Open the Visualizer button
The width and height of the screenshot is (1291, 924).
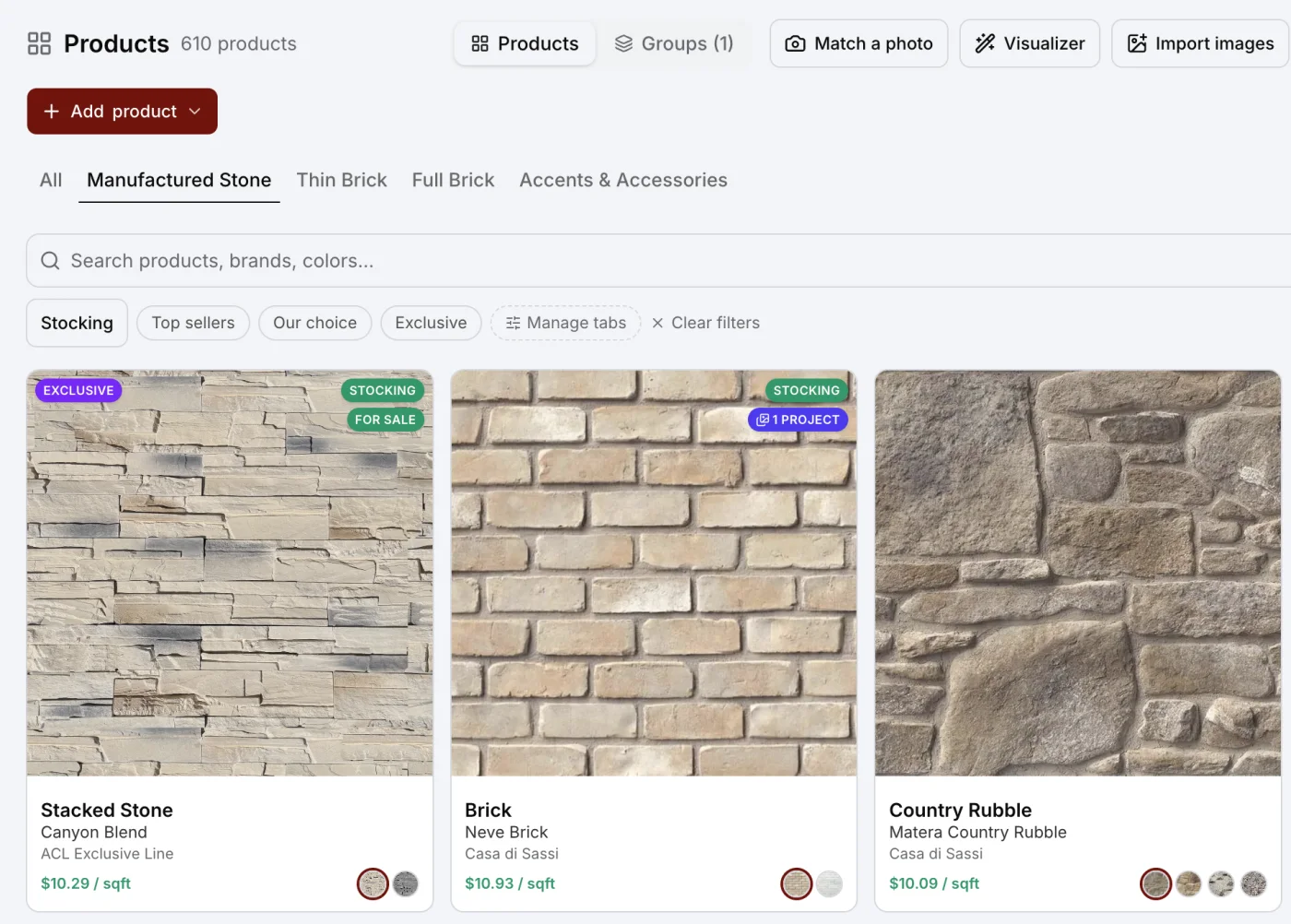[x=1029, y=43]
